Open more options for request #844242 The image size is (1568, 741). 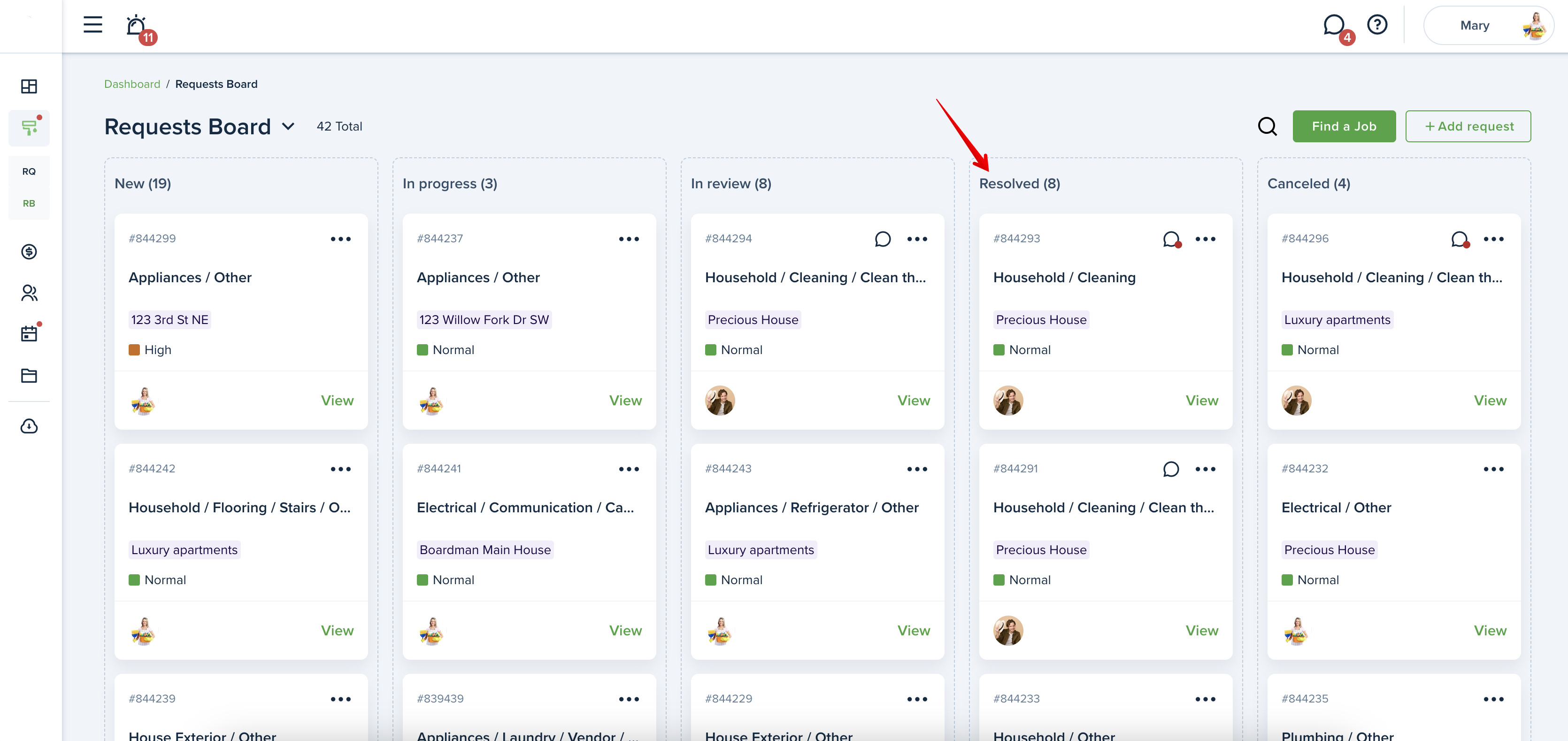(341, 470)
